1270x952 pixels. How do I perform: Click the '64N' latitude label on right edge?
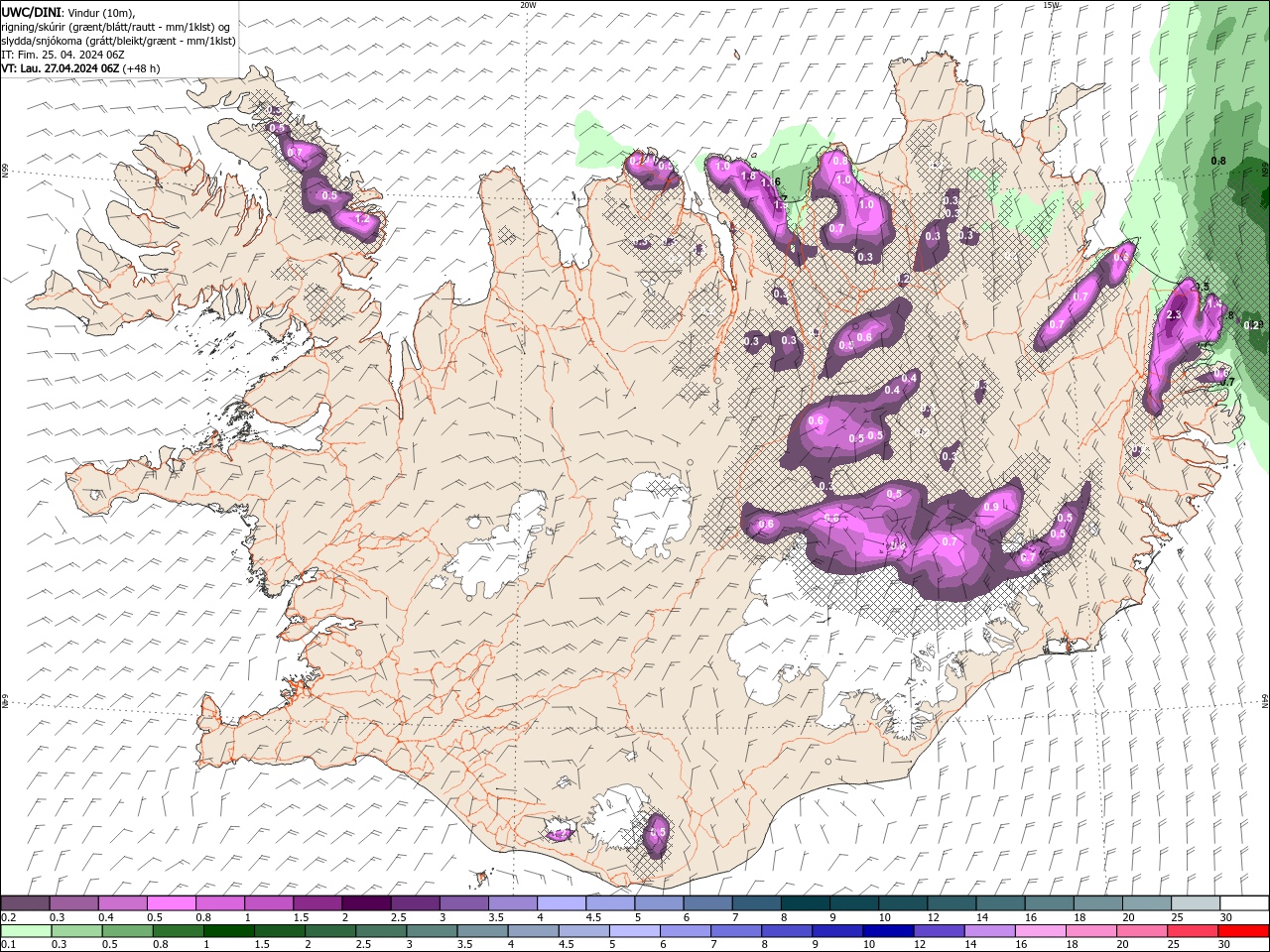[1265, 701]
